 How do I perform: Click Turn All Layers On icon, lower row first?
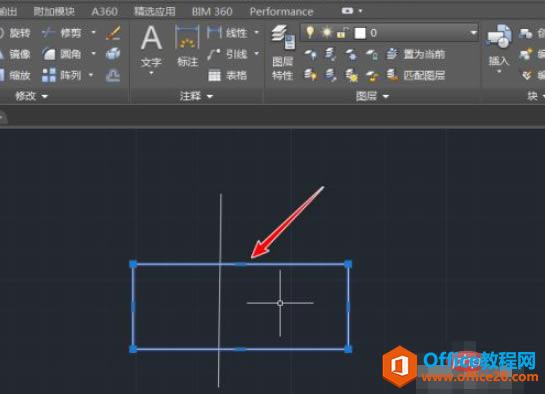pos(310,75)
